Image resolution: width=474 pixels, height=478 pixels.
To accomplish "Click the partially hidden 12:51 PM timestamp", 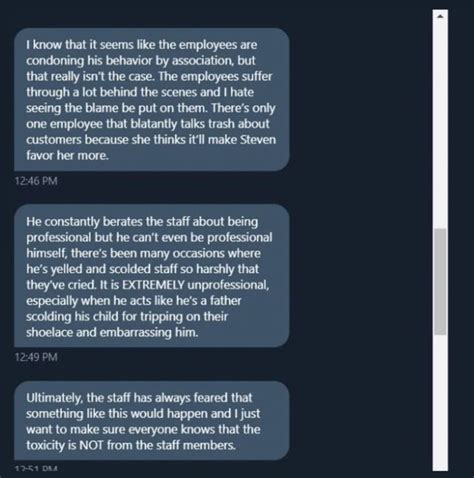I will (x=36, y=468).
